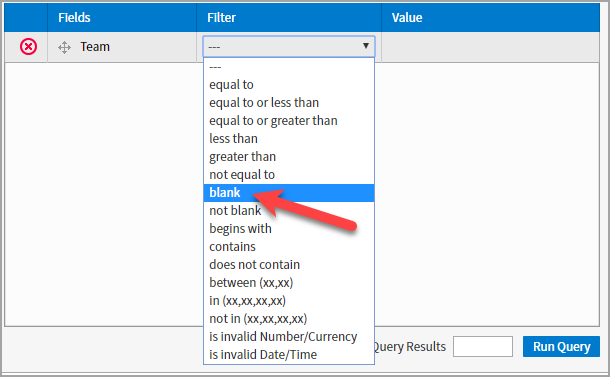
Task: Select 'greater than' filter option
Action: (x=289, y=157)
